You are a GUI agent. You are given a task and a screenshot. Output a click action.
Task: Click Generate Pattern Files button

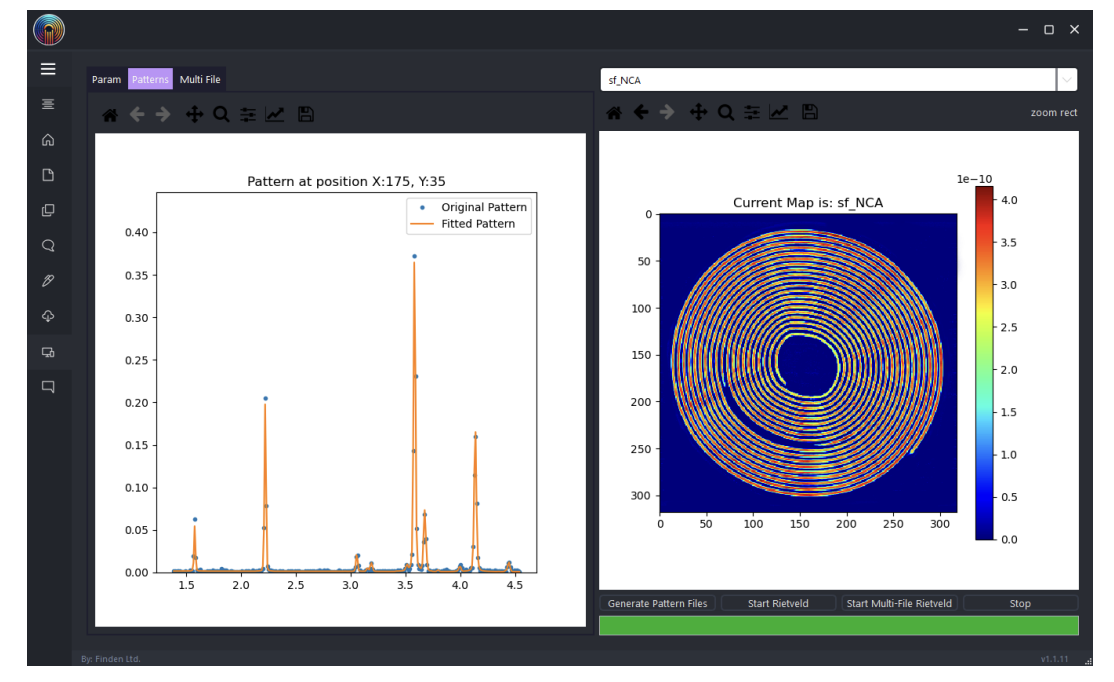click(658, 604)
